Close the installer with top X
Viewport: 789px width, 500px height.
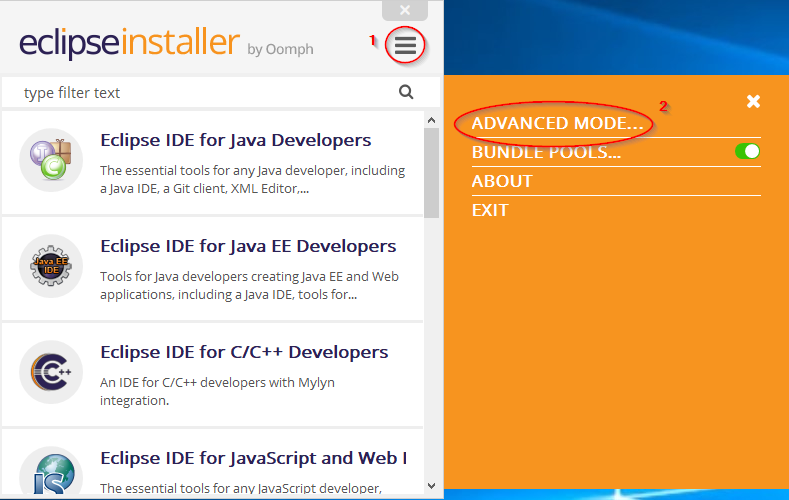click(x=404, y=10)
